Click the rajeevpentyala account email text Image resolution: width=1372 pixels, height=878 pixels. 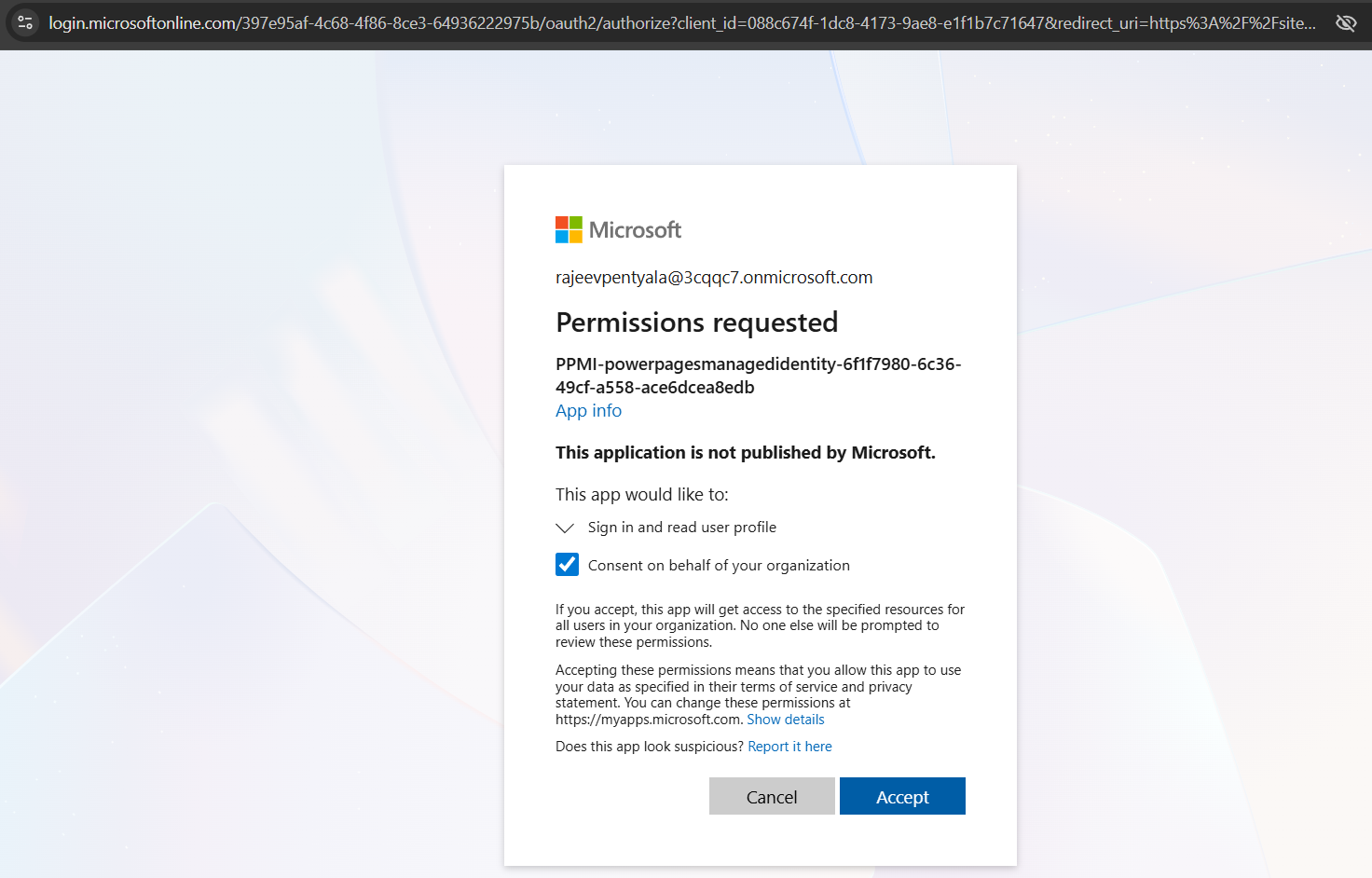coord(713,277)
